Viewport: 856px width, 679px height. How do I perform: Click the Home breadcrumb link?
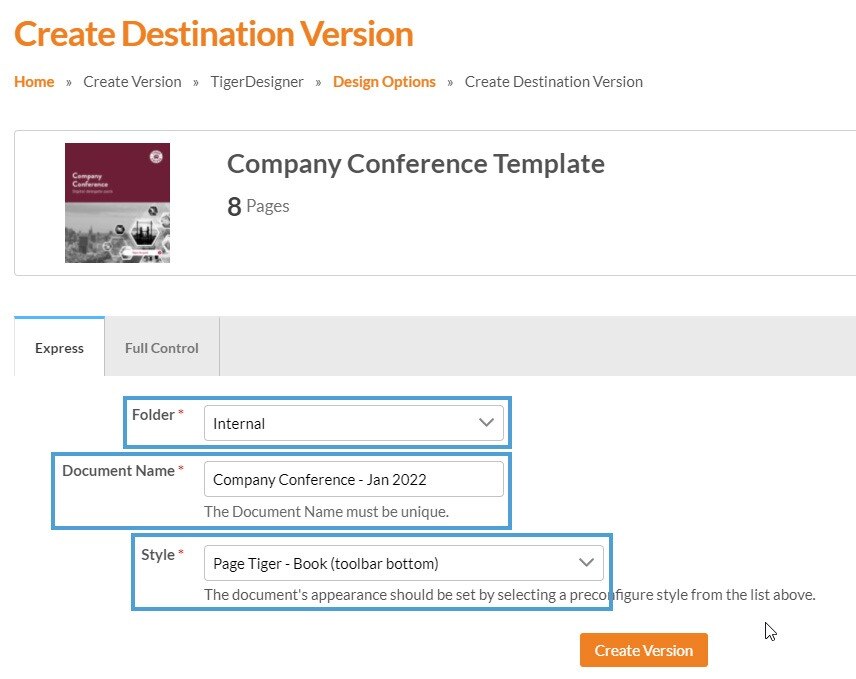coord(34,82)
